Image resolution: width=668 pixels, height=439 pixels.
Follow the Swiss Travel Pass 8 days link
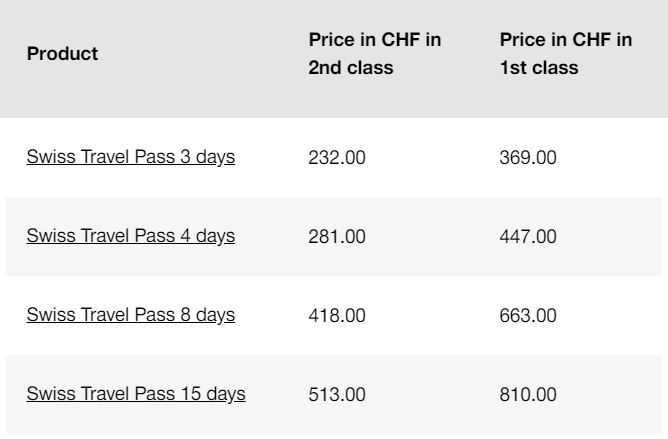pyautogui.click(x=130, y=315)
